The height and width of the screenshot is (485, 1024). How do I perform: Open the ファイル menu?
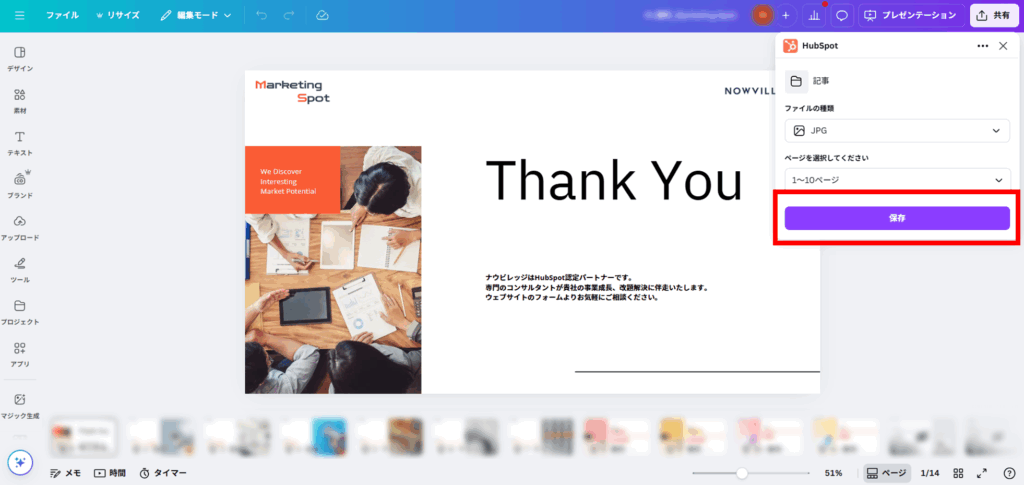coord(63,15)
